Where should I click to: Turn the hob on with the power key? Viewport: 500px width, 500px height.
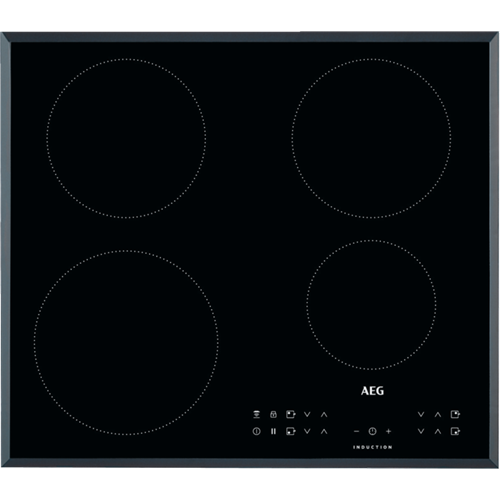256,431
